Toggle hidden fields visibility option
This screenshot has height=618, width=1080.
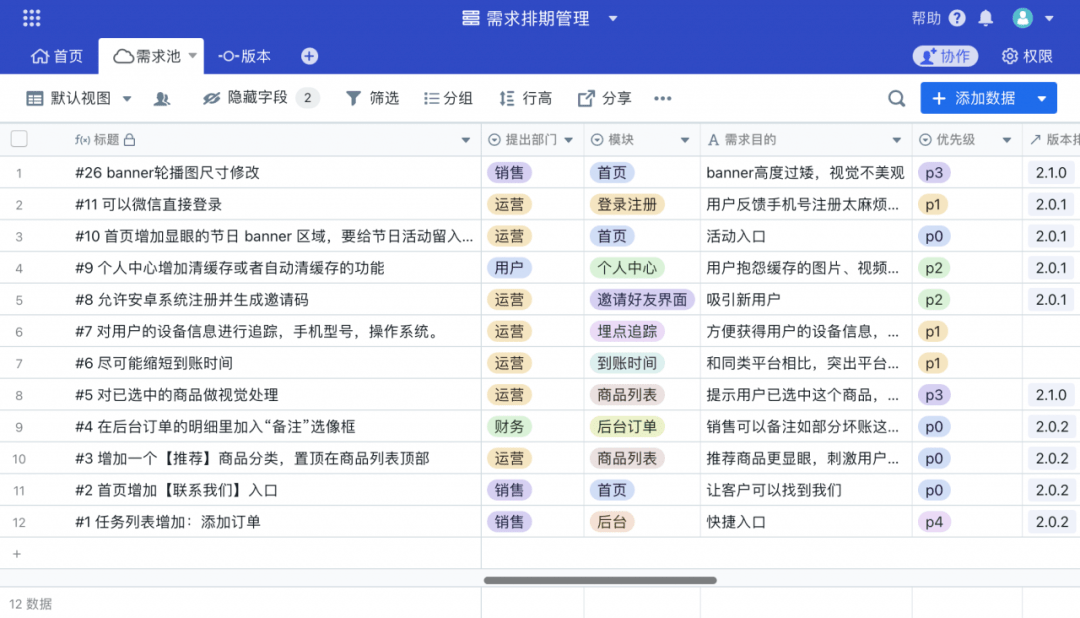(258, 98)
